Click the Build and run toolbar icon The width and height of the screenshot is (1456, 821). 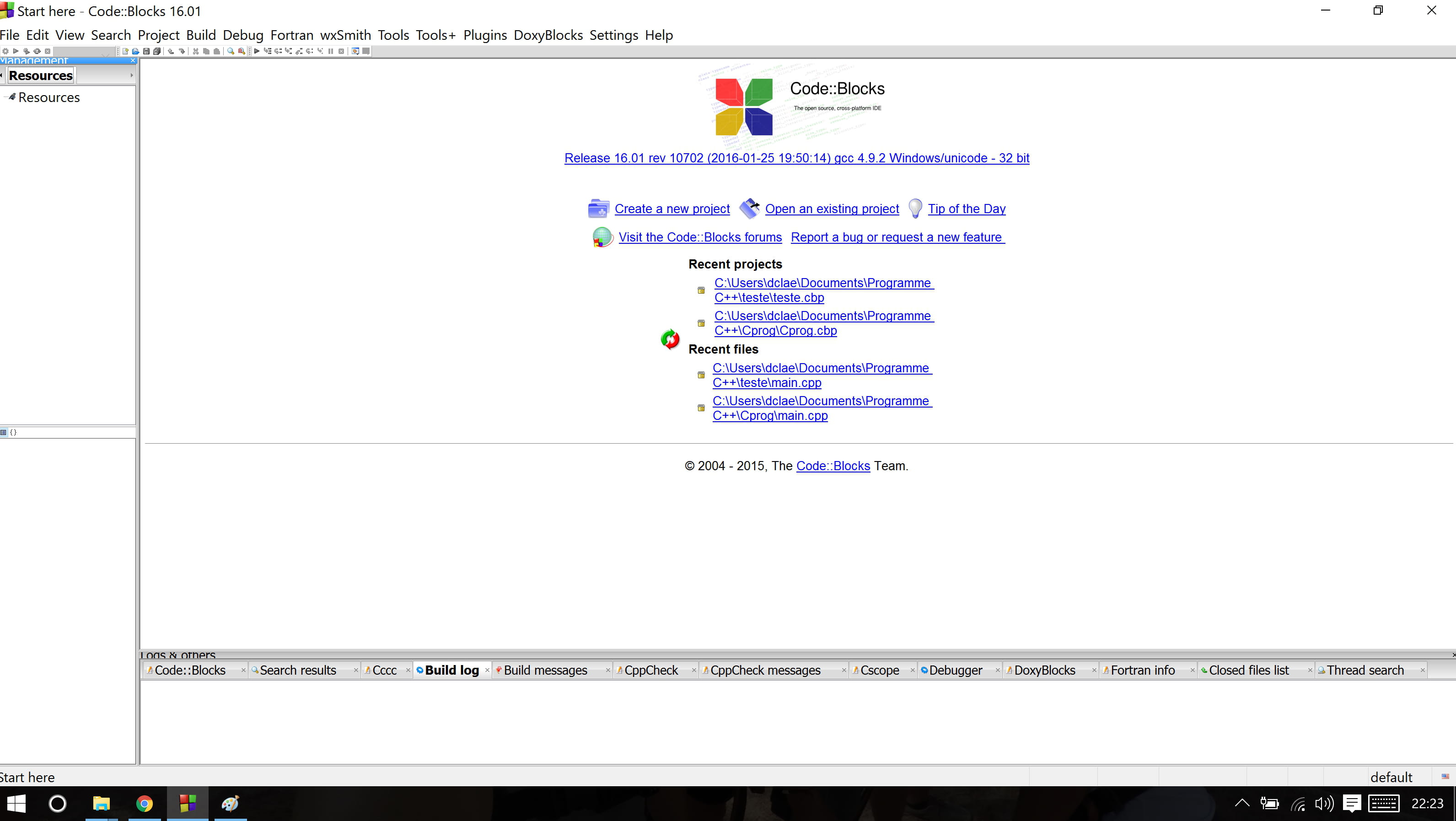pyautogui.click(x=27, y=51)
